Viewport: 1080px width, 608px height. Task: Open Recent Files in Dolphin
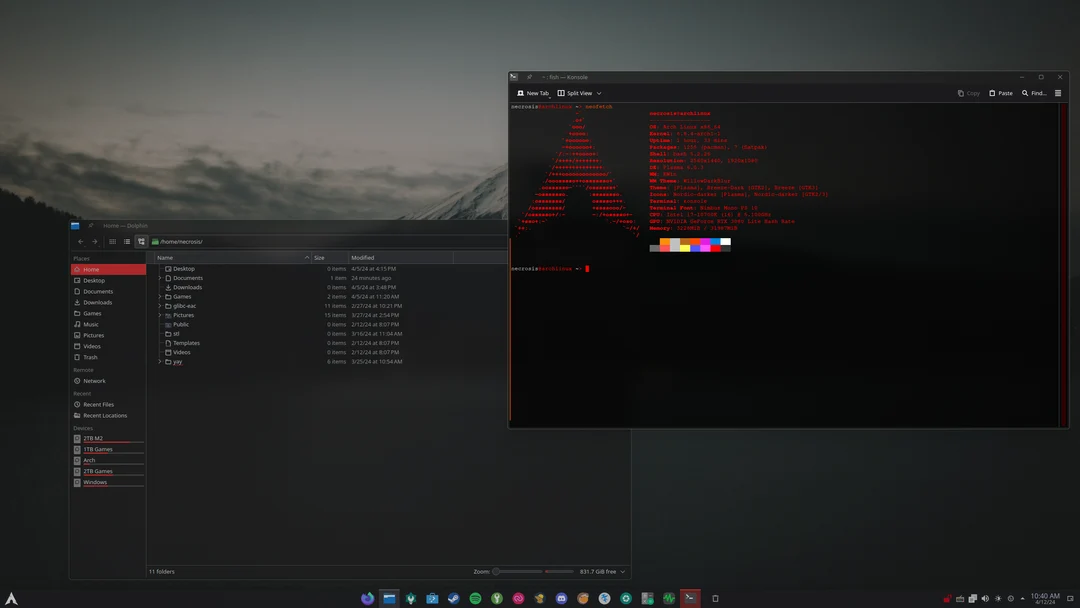(96, 404)
